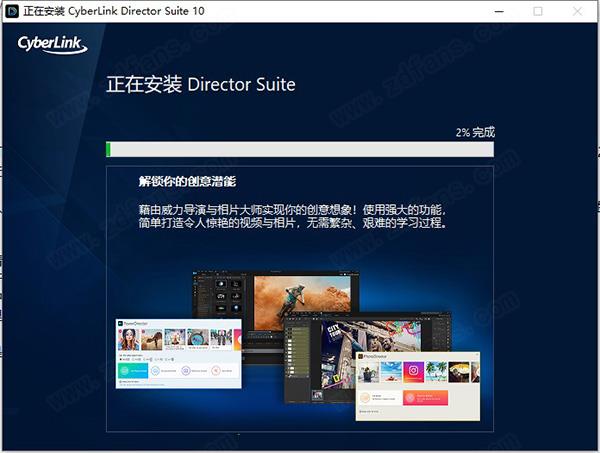Screen dimensions: 600x453
Task: Click the '正在安装 Director Suite' heading
Action: pos(201,84)
